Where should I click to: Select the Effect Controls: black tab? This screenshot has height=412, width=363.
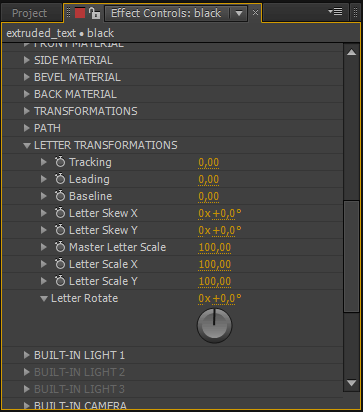click(166, 13)
